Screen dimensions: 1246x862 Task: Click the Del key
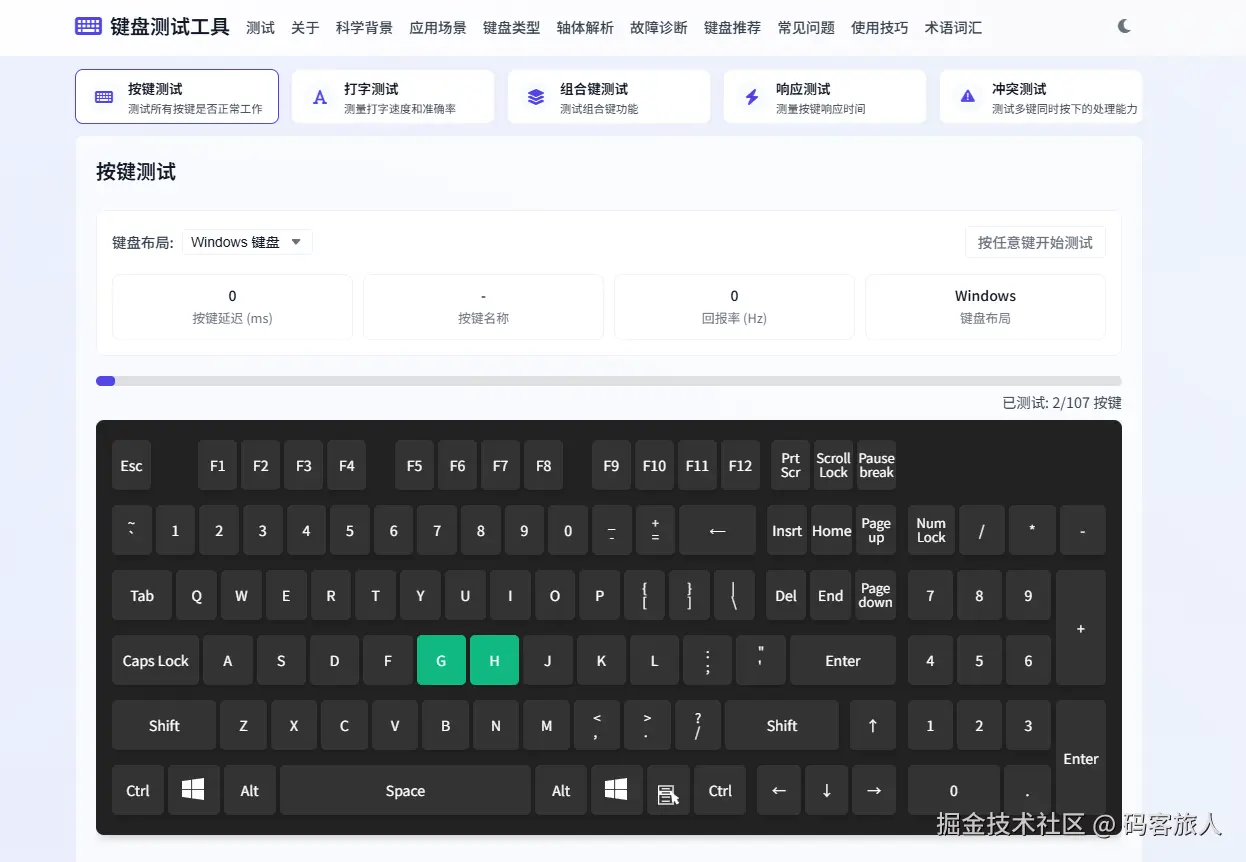pyautogui.click(x=786, y=595)
